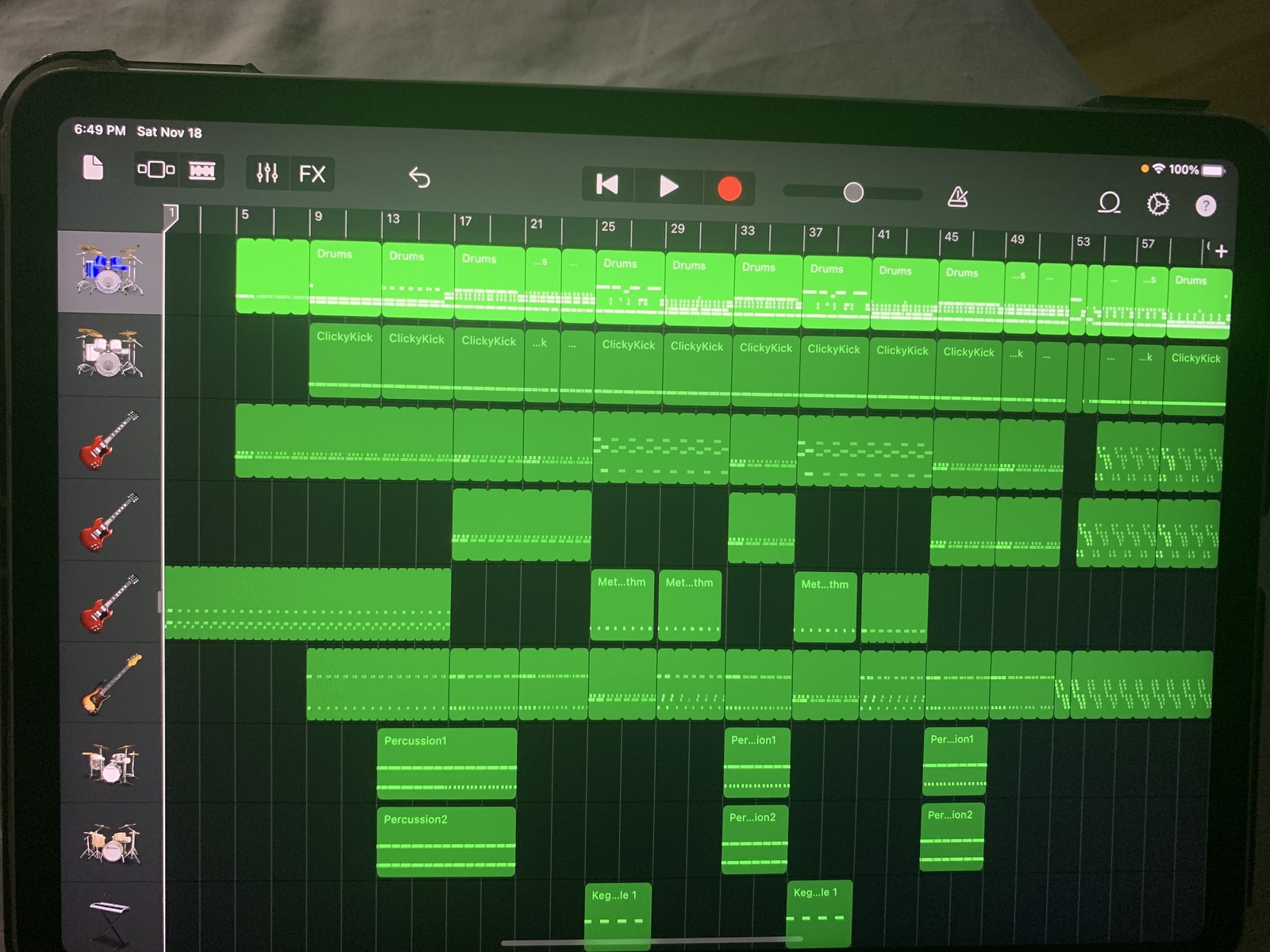Select the first Met...thm region
Viewport: 1270px width, 952px height.
pyautogui.click(x=622, y=605)
